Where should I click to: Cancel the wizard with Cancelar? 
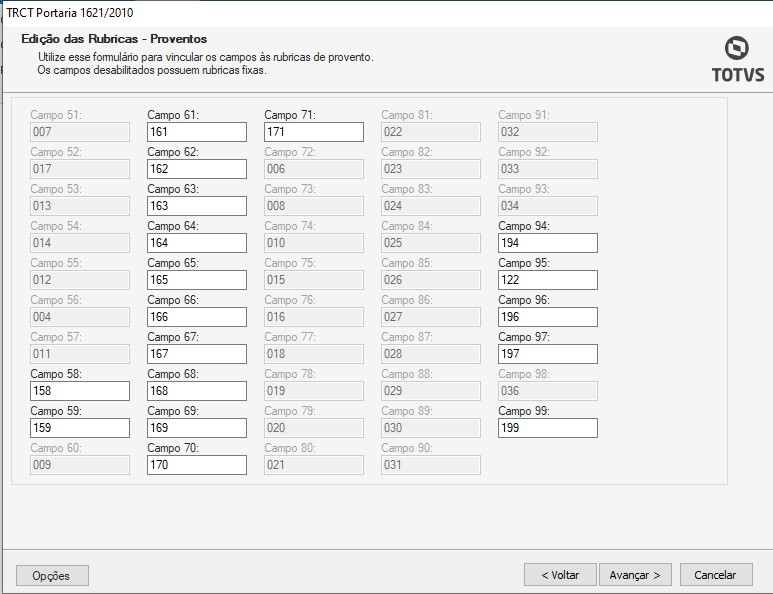[x=716, y=575]
